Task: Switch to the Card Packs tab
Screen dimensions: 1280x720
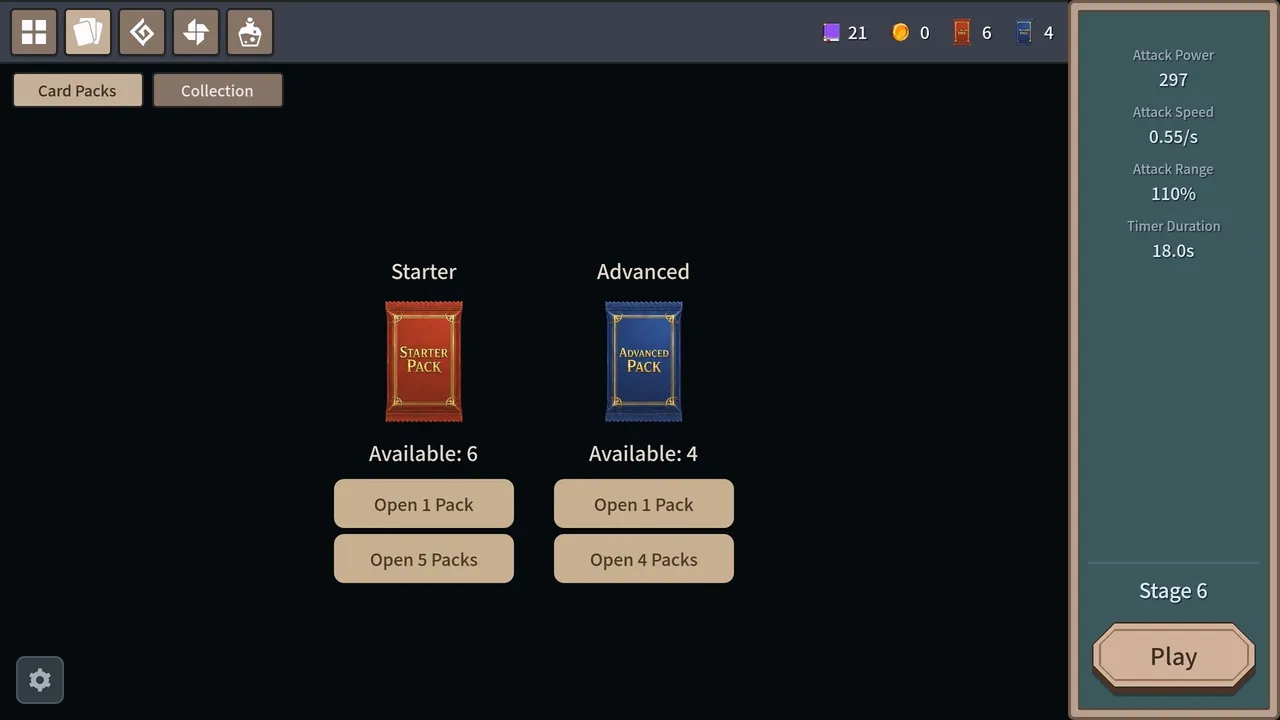Action: coord(78,90)
